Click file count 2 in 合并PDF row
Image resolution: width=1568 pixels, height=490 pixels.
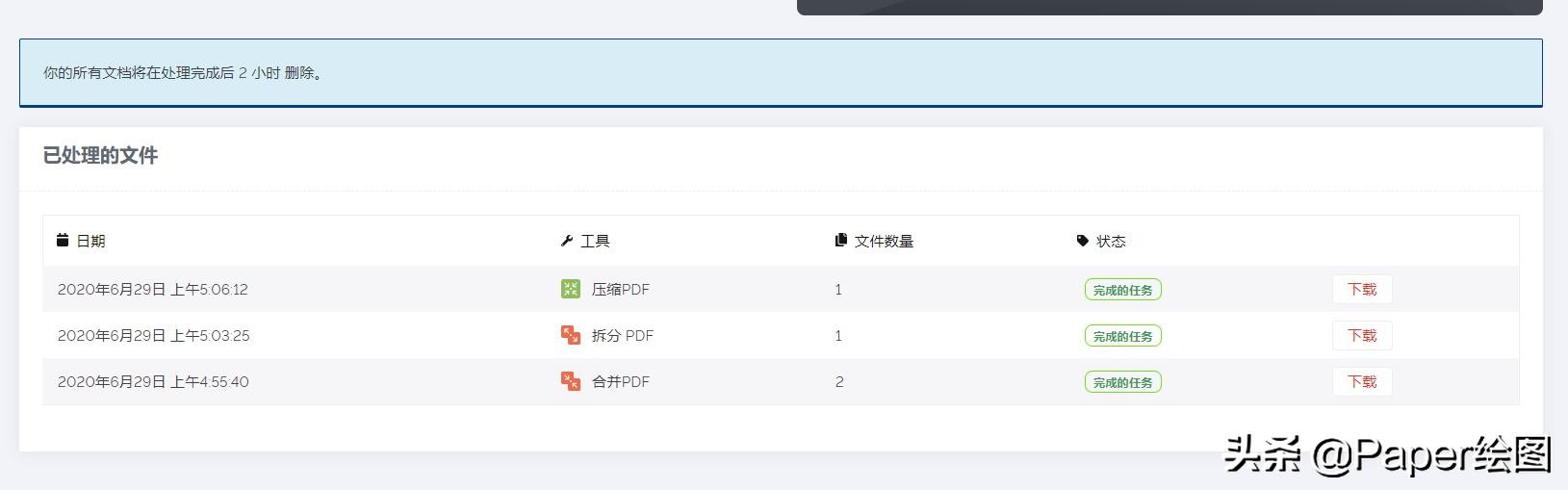tap(839, 381)
